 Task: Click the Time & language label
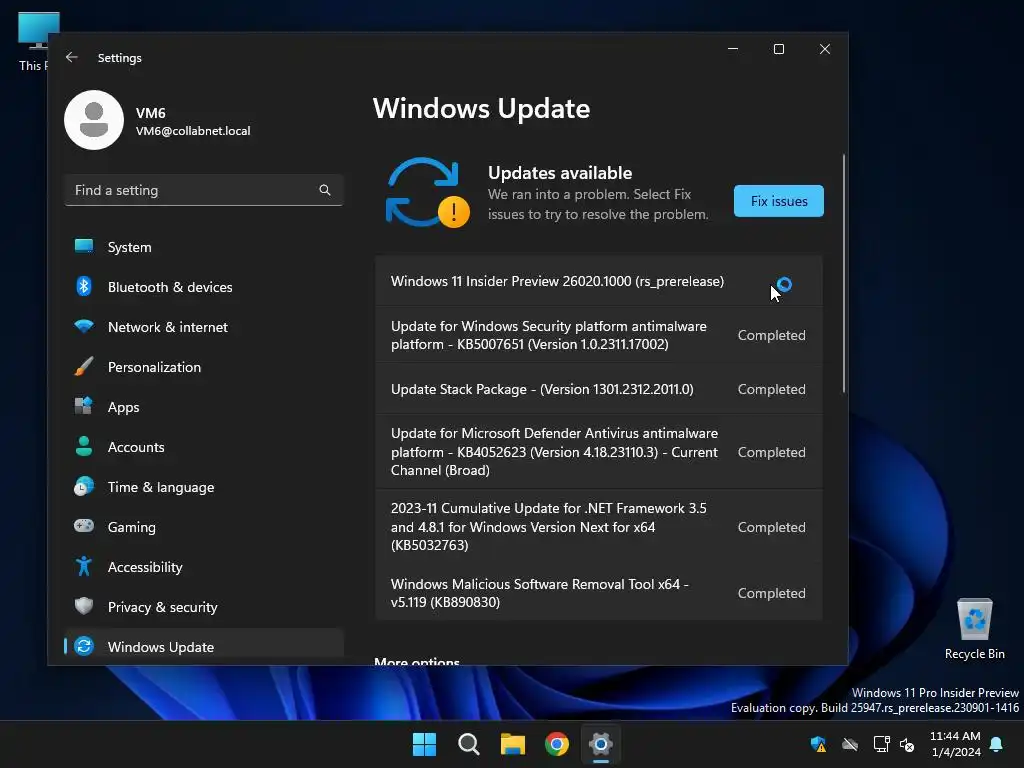point(161,487)
